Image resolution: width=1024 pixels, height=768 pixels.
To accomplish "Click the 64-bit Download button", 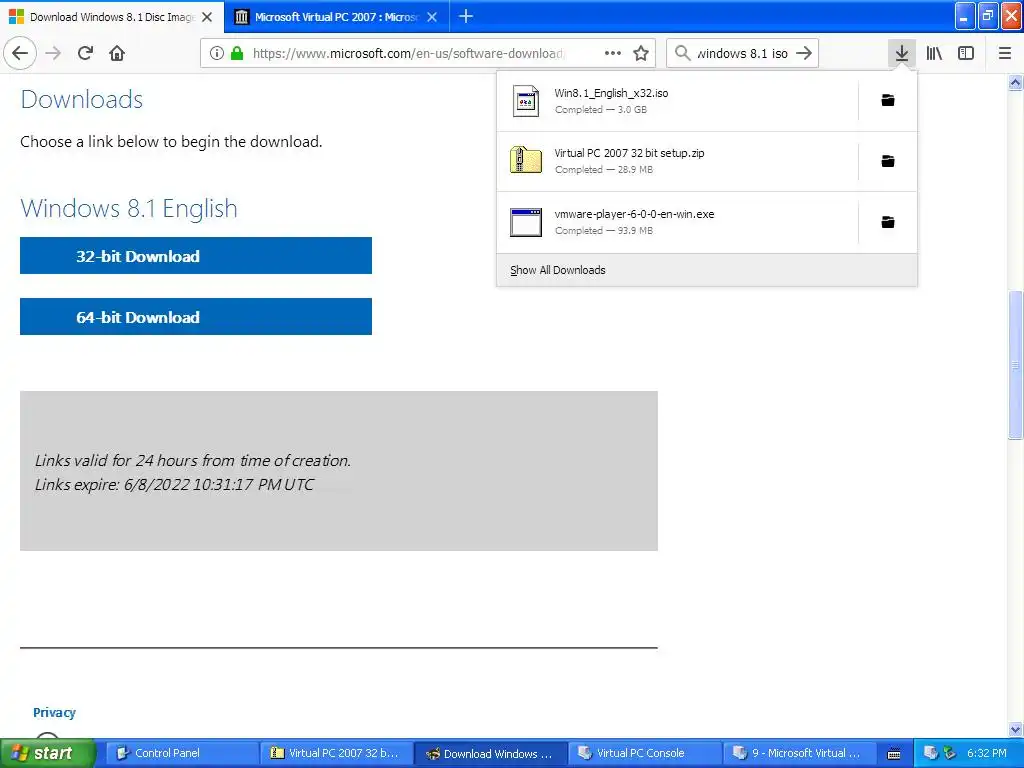I will [196, 317].
